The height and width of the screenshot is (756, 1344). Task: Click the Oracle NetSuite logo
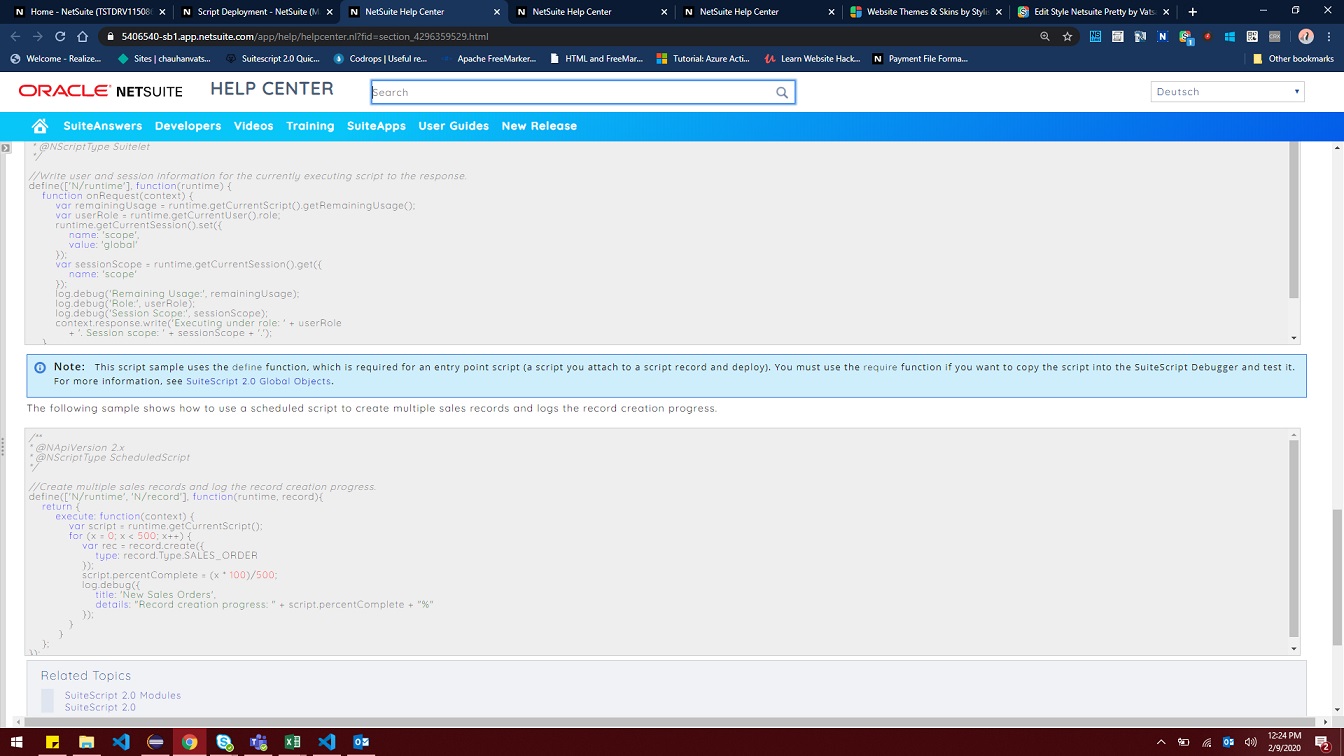point(100,91)
